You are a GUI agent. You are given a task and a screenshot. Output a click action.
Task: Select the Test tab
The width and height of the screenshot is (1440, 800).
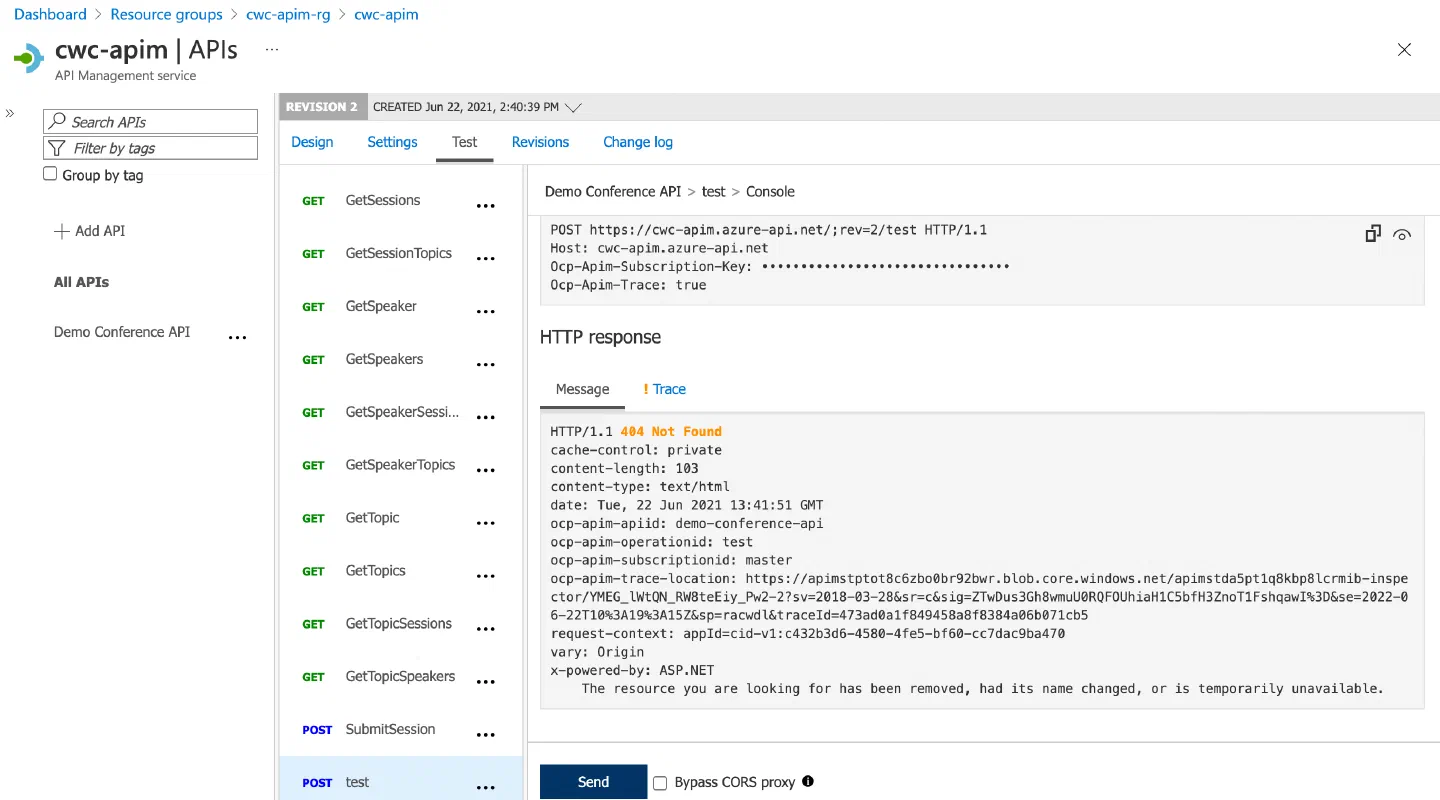pos(465,142)
